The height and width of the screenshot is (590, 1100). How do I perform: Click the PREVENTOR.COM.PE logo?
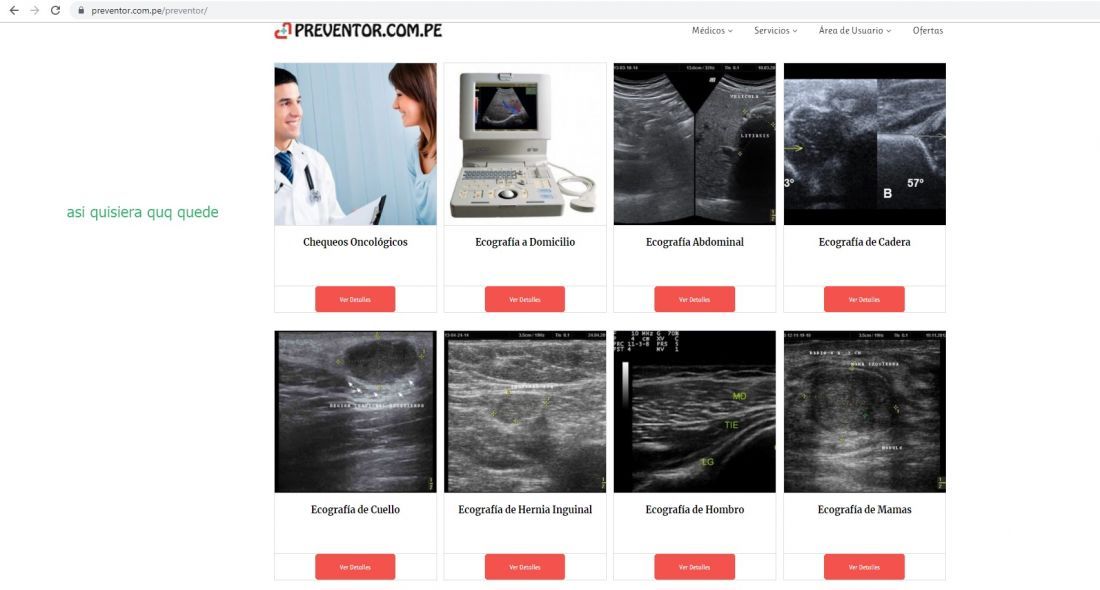point(358,31)
